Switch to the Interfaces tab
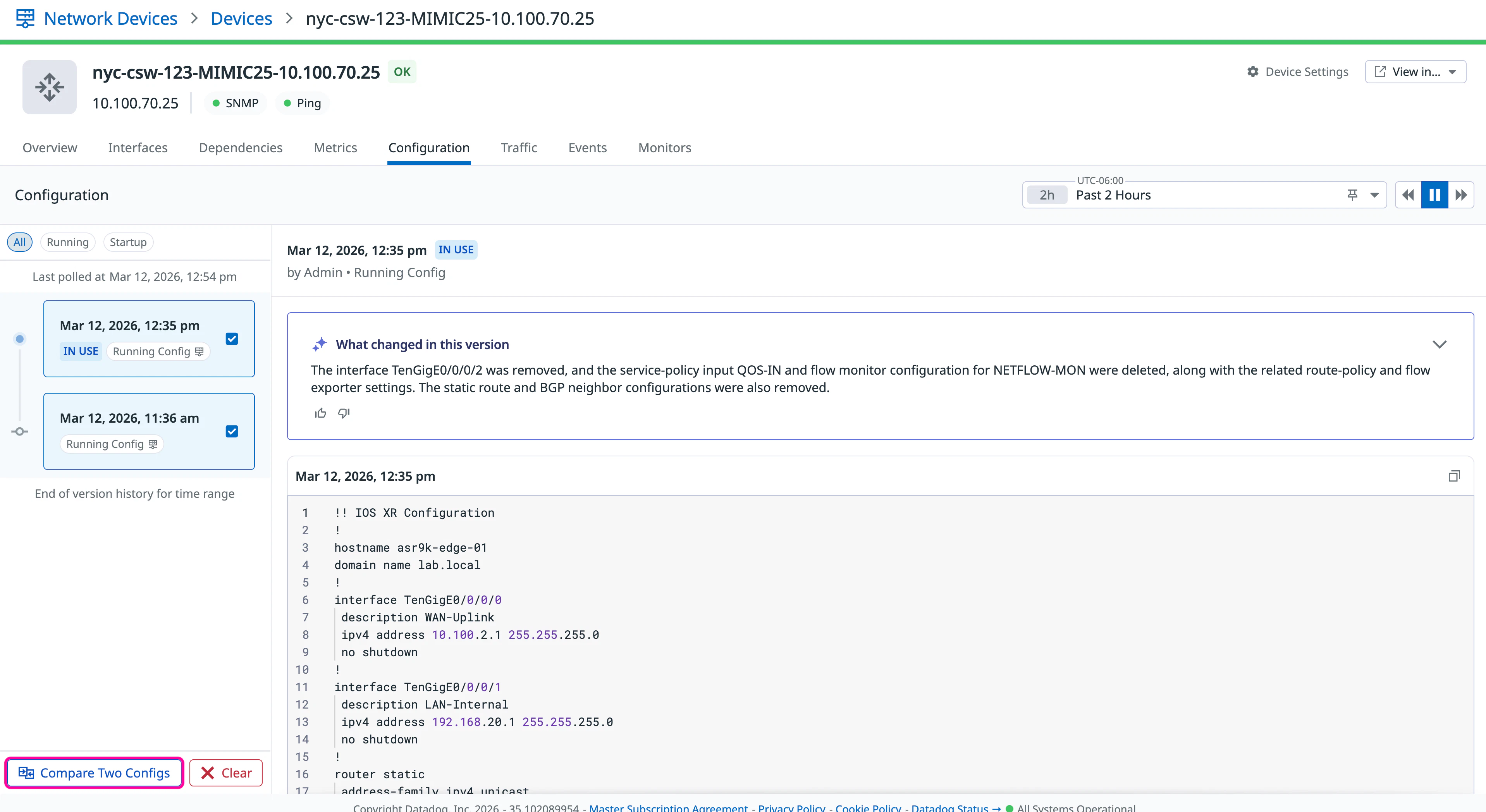Screen dimensions: 1486x812 (137, 148)
